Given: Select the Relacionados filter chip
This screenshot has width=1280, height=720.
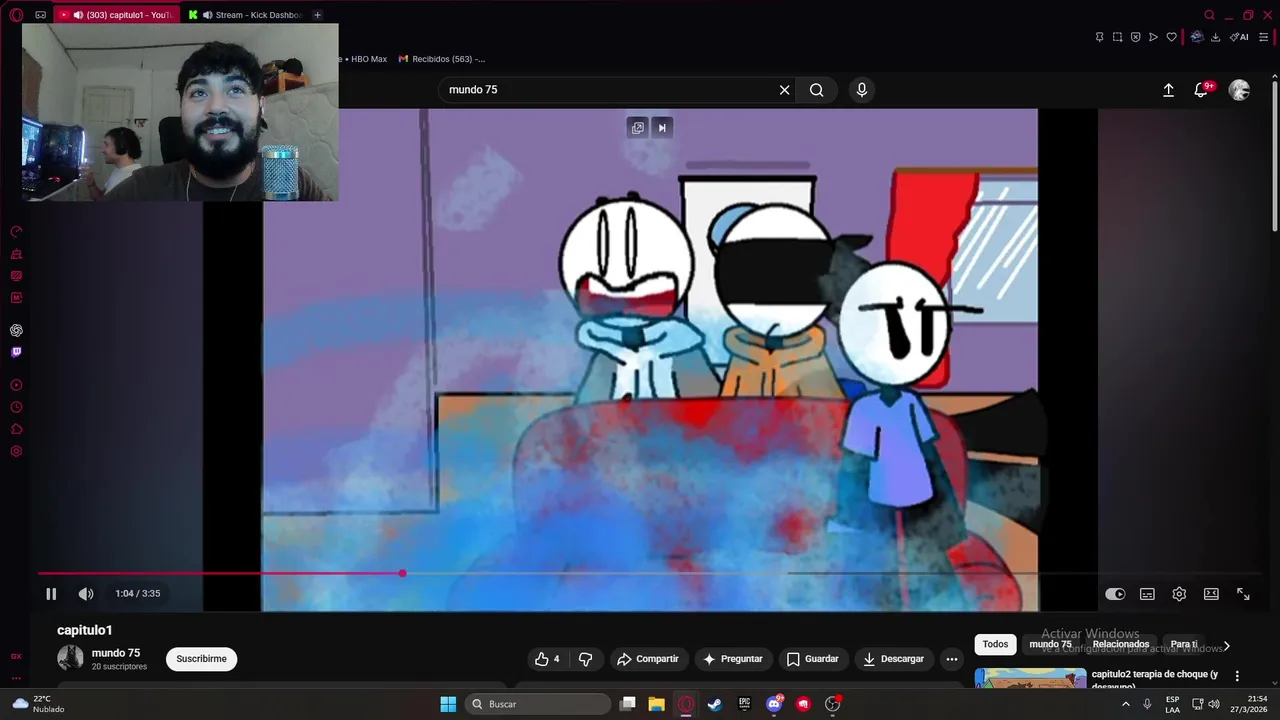Looking at the screenshot, I should (1121, 644).
